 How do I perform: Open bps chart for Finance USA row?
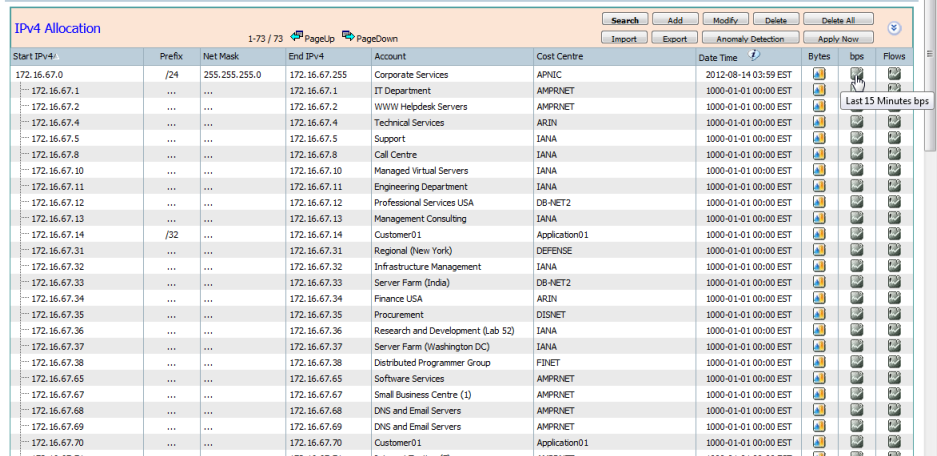[x=856, y=298]
